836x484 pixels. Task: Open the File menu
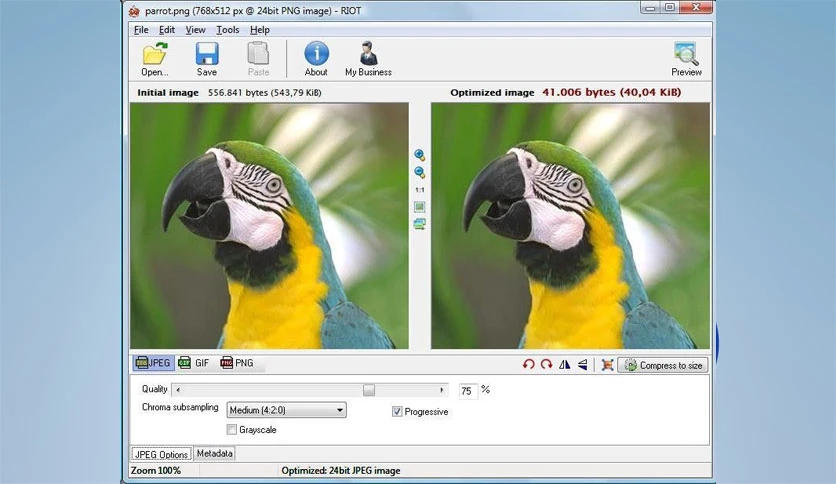click(x=141, y=30)
